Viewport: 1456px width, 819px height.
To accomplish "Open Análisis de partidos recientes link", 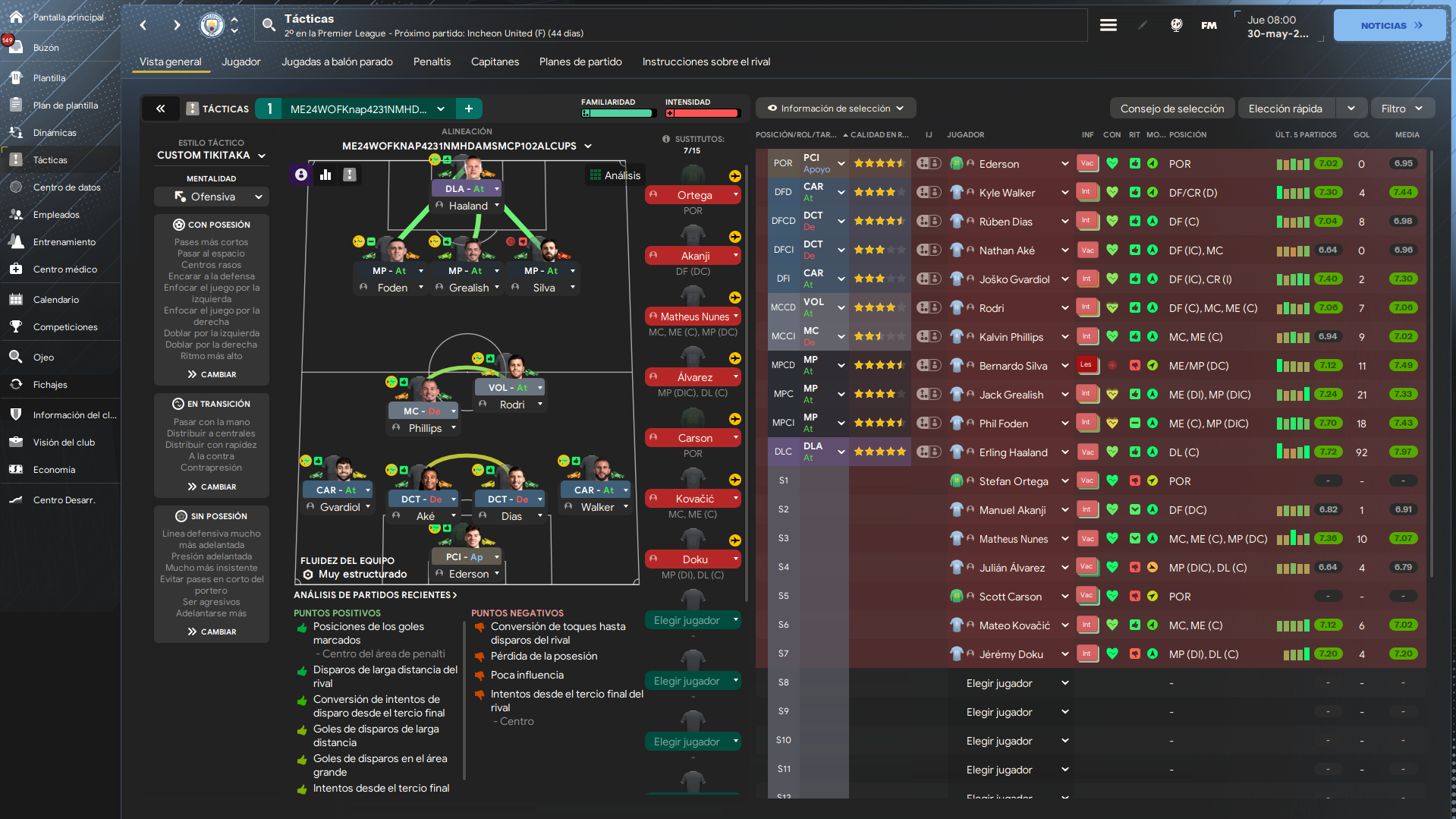I will click(376, 594).
